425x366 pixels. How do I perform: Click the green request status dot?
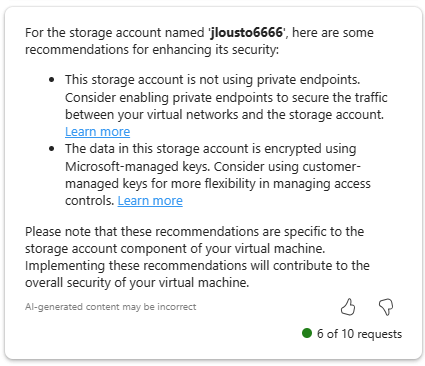tap(307, 333)
